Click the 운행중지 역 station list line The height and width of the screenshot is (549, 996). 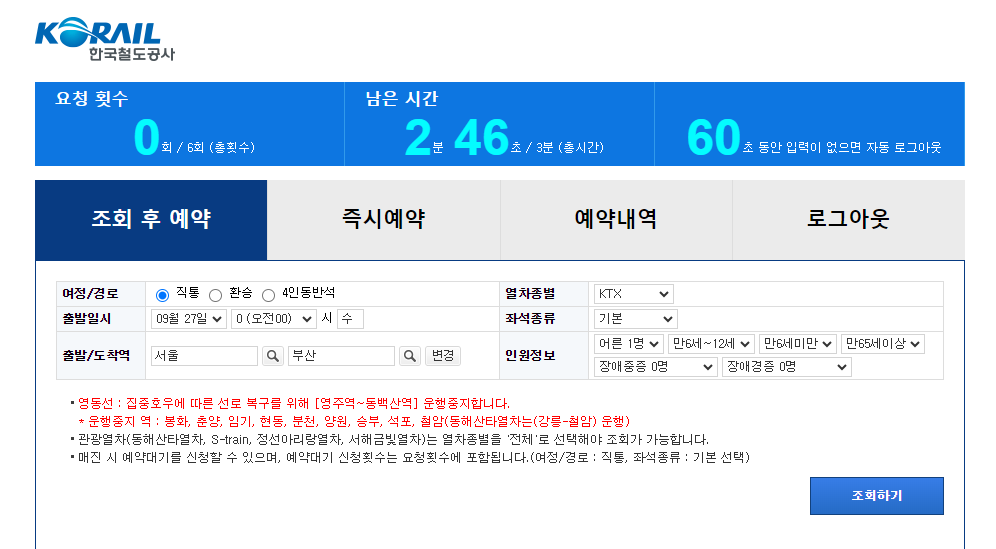point(354,421)
